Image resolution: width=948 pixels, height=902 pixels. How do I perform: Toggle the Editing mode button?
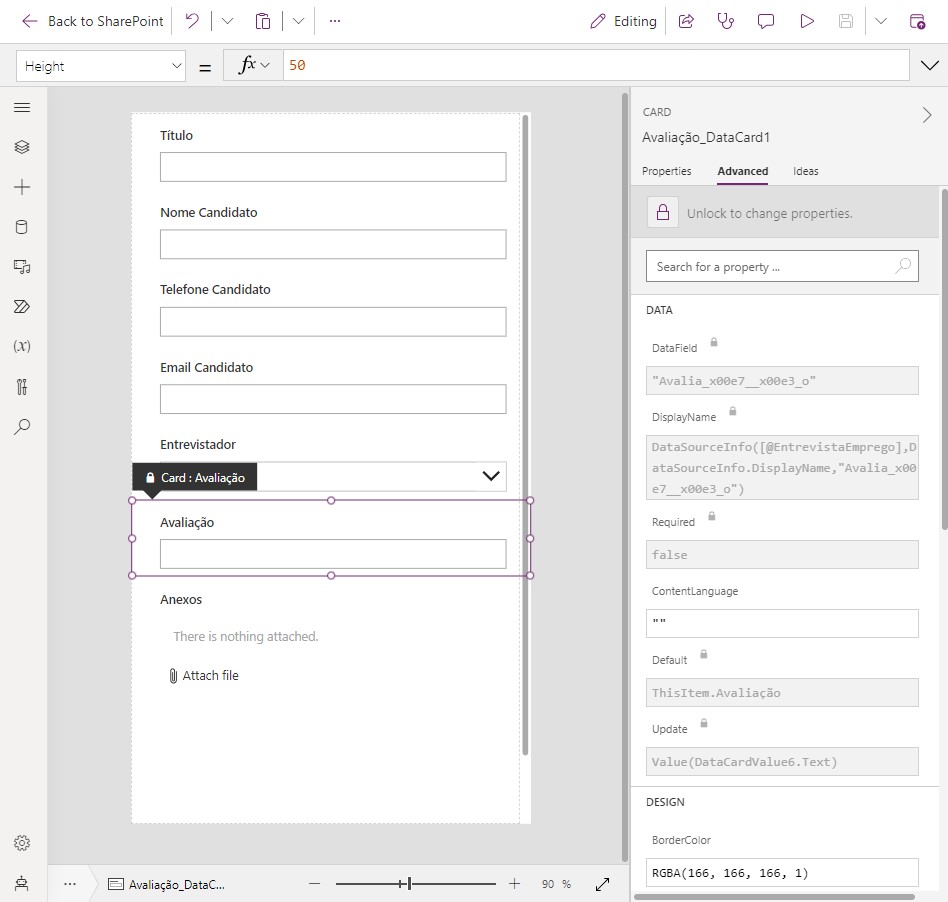[623, 21]
